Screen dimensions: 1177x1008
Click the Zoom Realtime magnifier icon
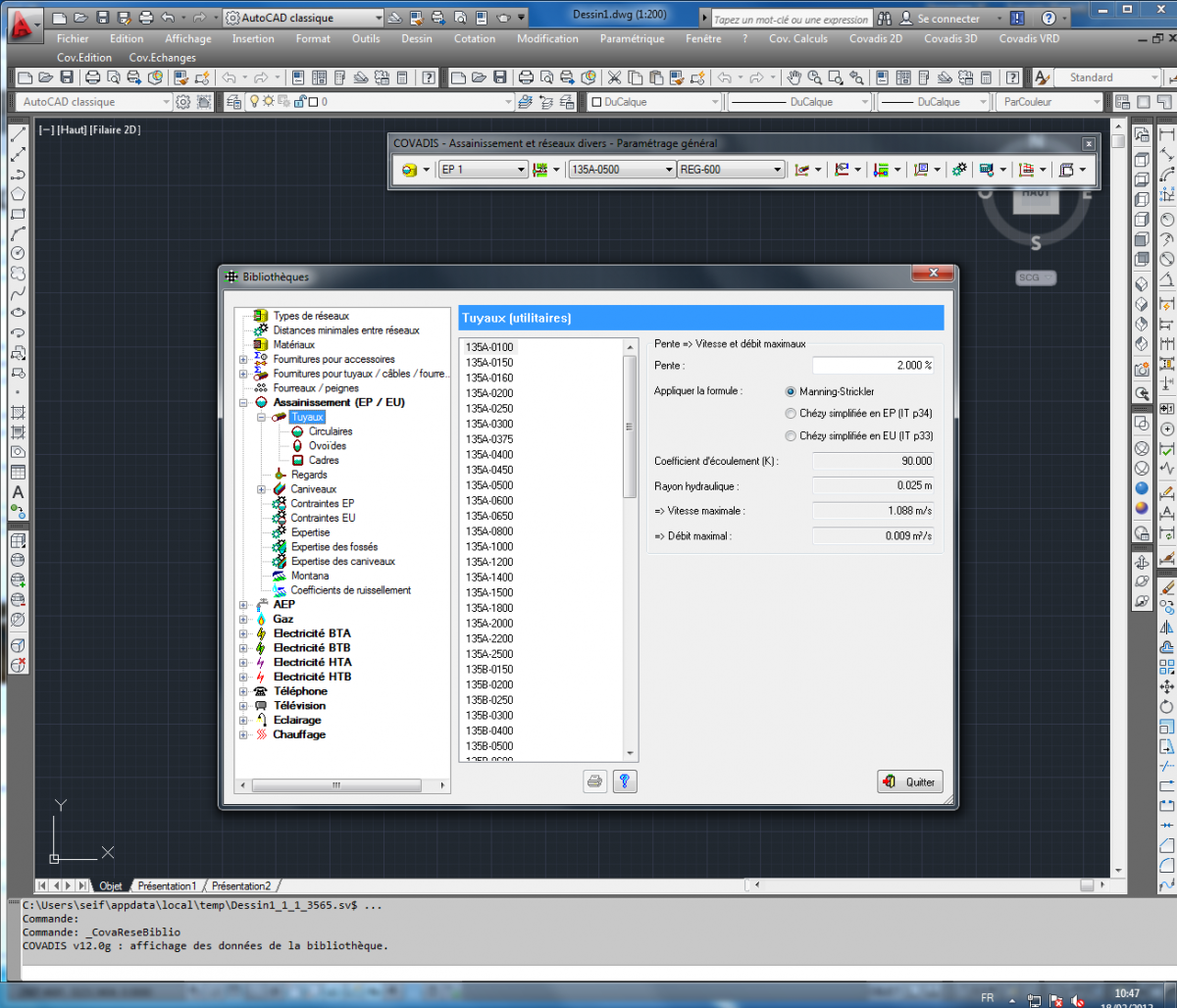[x=815, y=77]
